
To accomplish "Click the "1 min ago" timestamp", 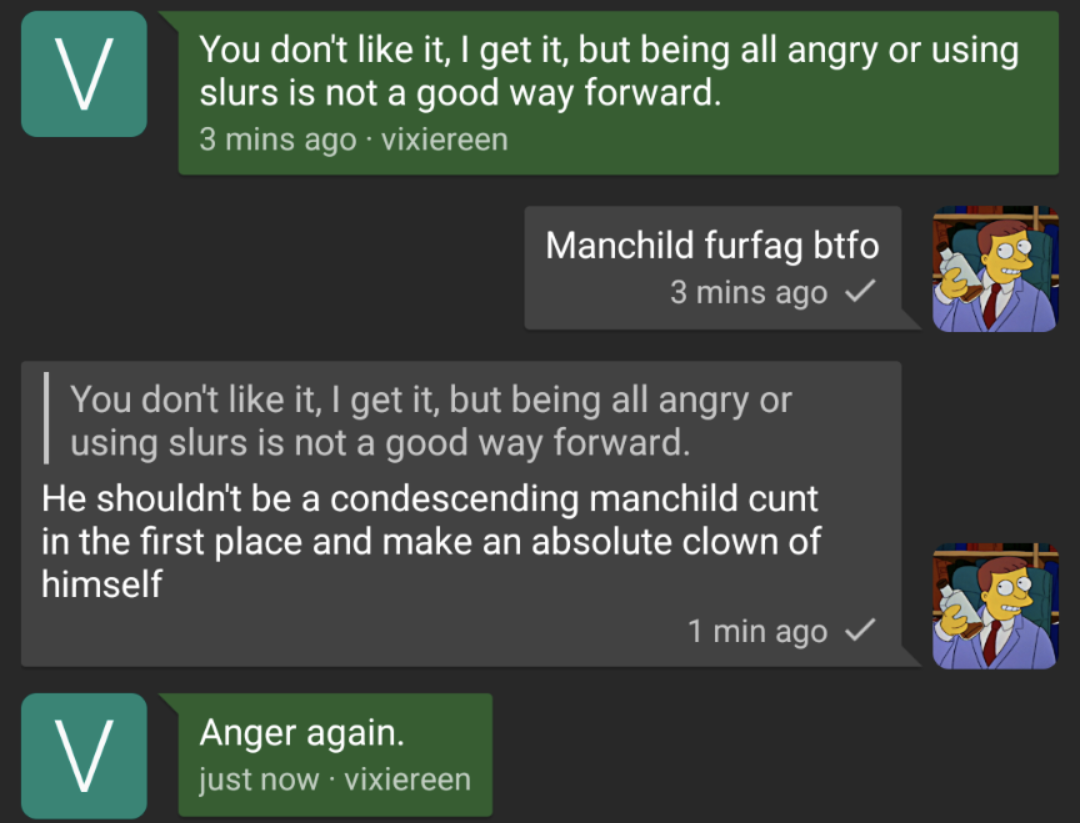I will (x=757, y=632).
